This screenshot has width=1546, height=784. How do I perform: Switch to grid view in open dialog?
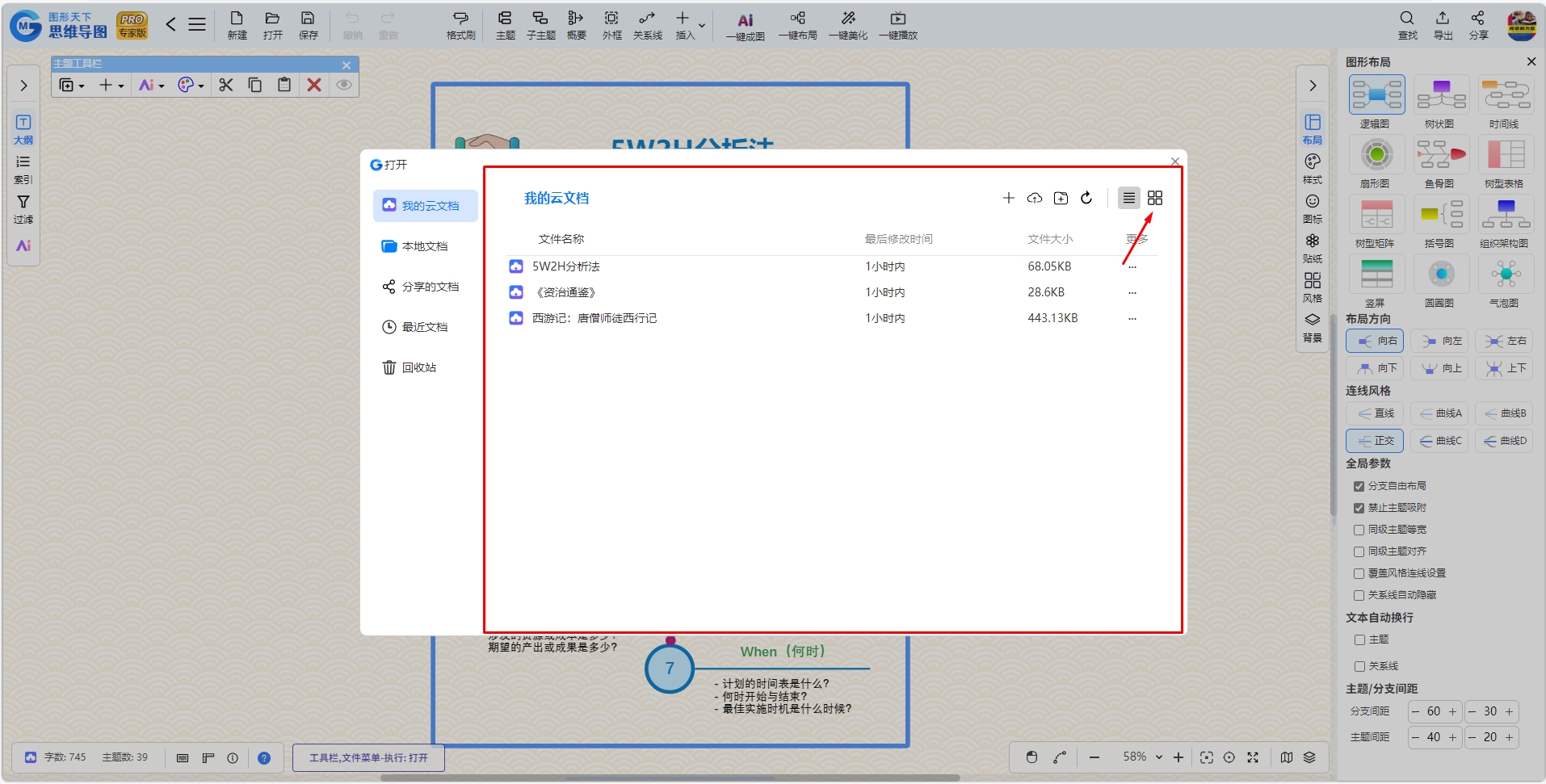1155,198
